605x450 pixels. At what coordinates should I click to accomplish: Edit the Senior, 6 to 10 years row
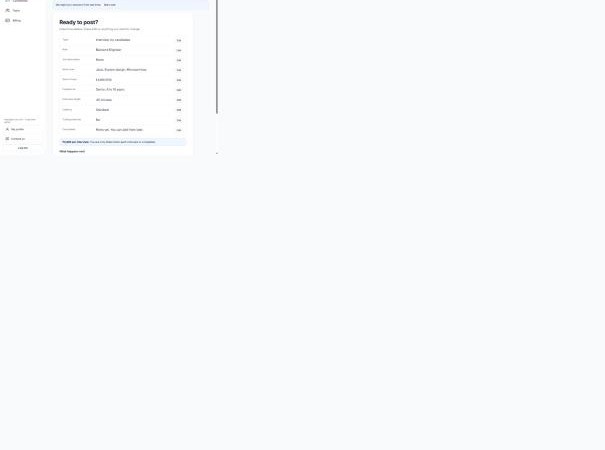point(179,90)
